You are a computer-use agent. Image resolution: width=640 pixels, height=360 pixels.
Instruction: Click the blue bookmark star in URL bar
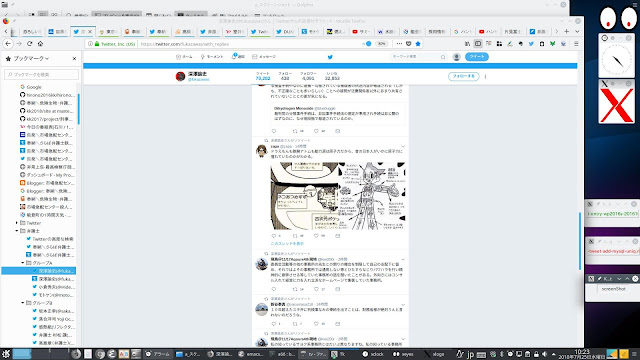pyautogui.click(x=418, y=44)
